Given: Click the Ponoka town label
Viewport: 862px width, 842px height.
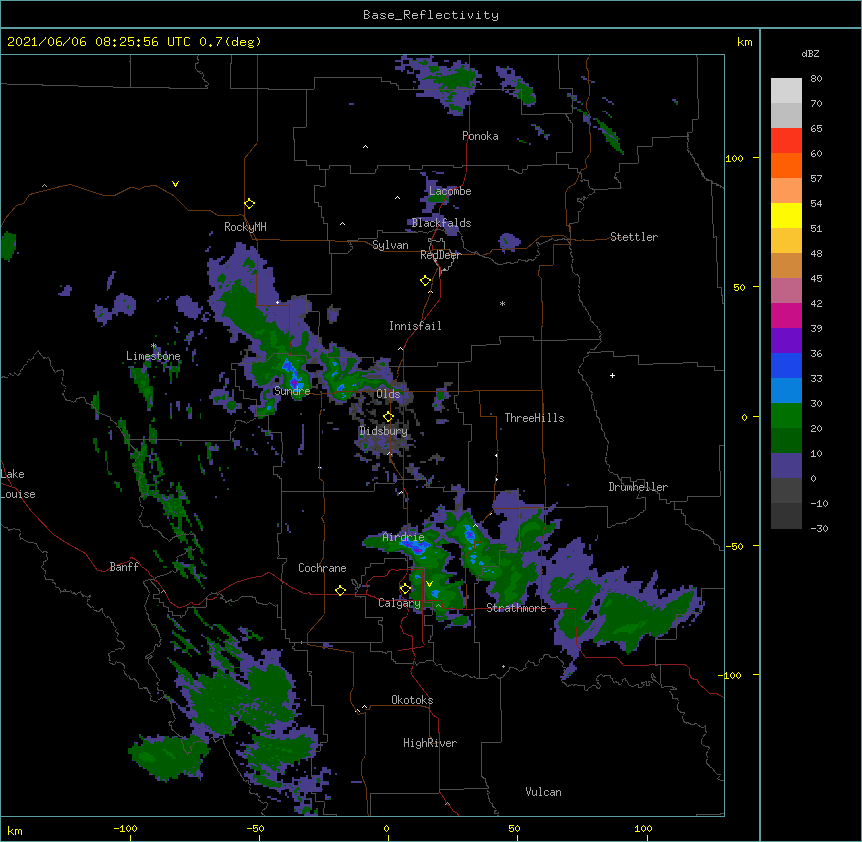Looking at the screenshot, I should click(480, 136).
